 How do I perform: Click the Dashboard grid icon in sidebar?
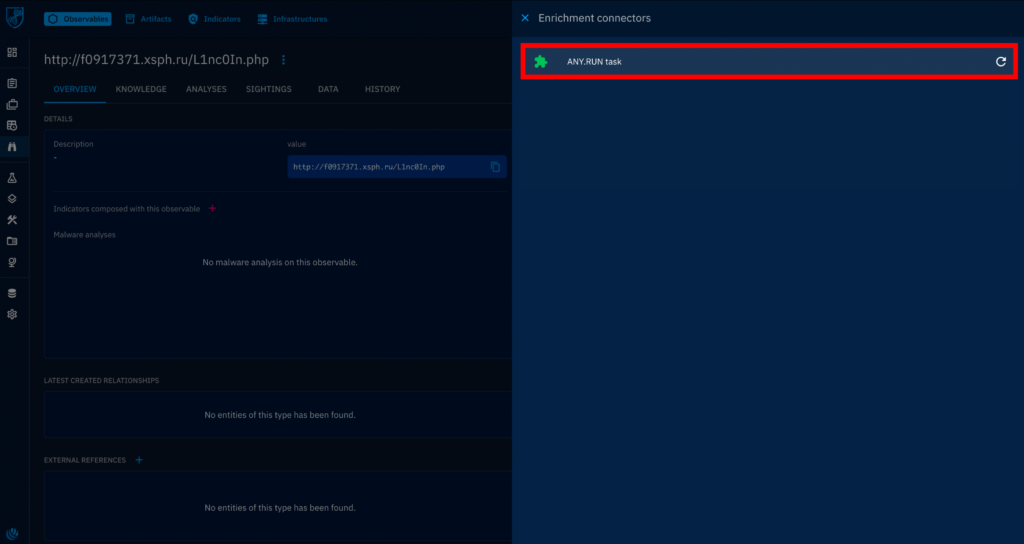tap(12, 52)
